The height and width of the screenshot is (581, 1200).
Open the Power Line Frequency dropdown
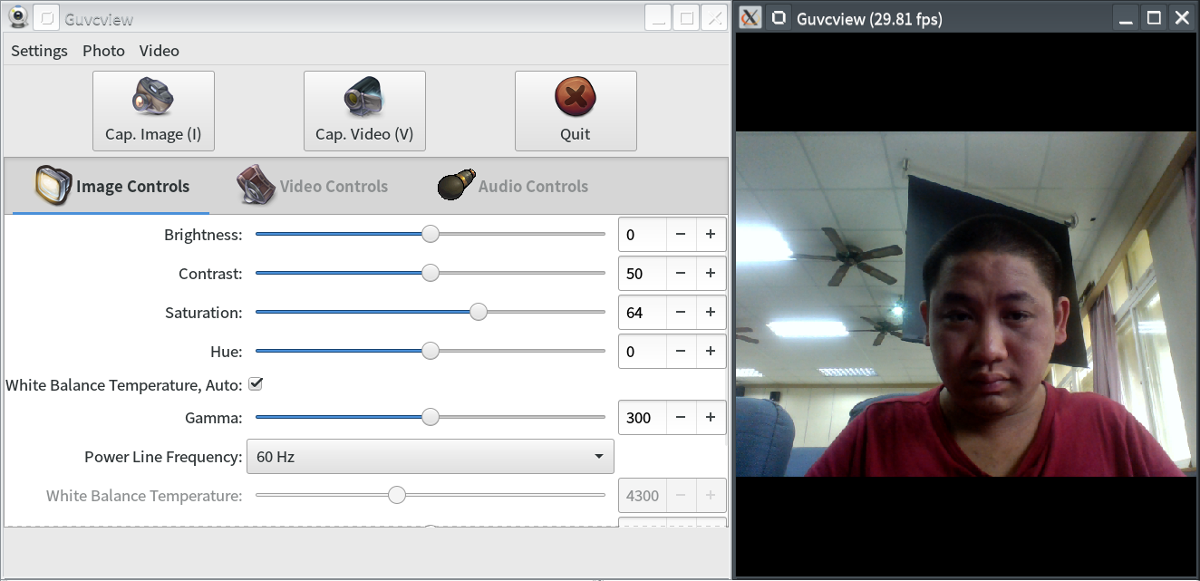pos(430,457)
